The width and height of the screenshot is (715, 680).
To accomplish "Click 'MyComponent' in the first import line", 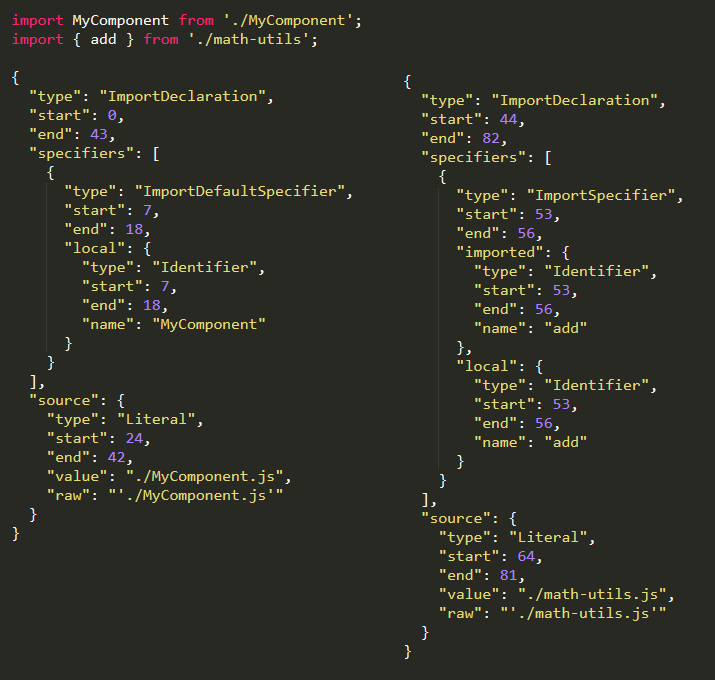I will [120, 21].
